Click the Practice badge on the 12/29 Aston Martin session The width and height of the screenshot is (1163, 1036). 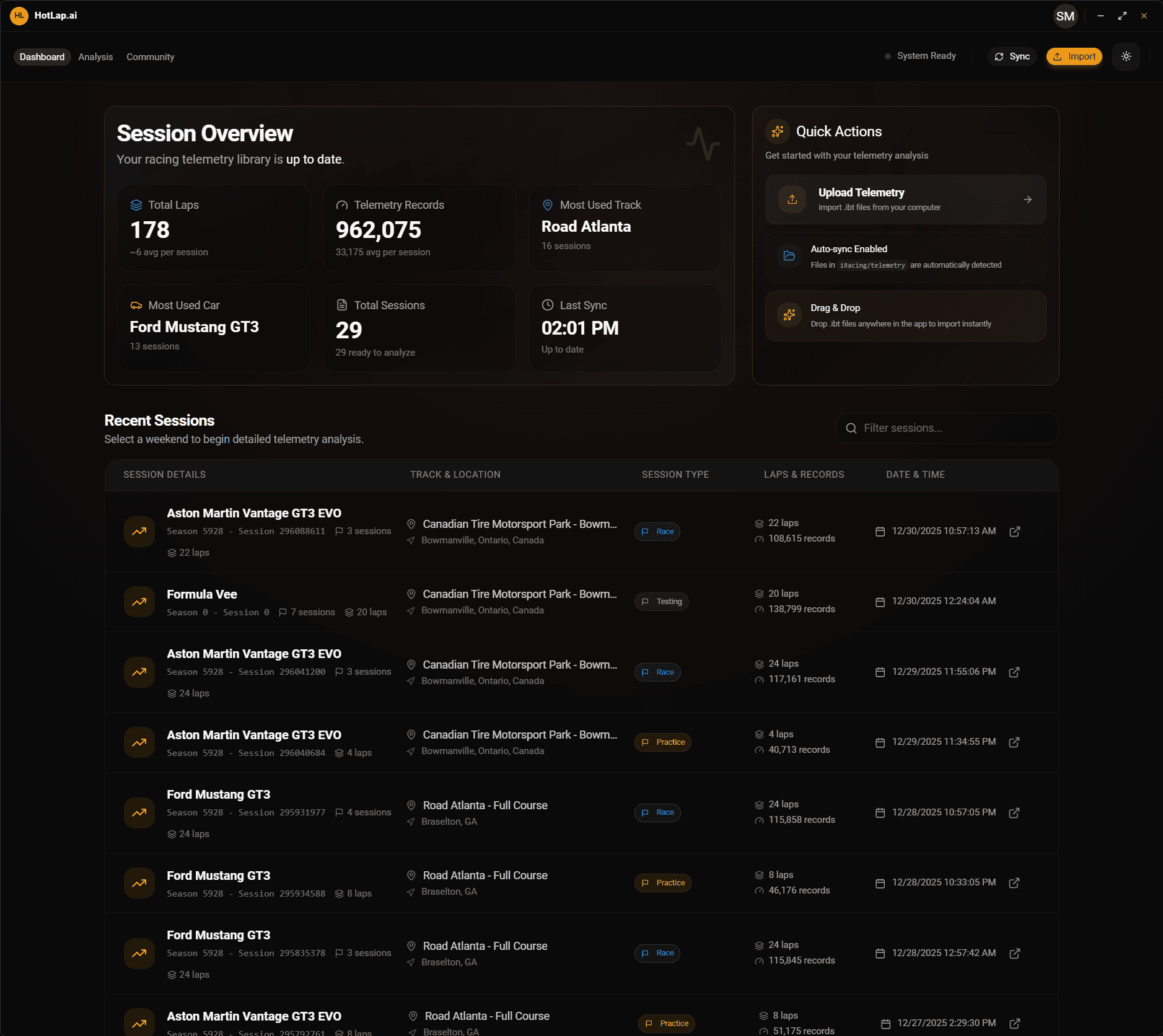tap(663, 742)
